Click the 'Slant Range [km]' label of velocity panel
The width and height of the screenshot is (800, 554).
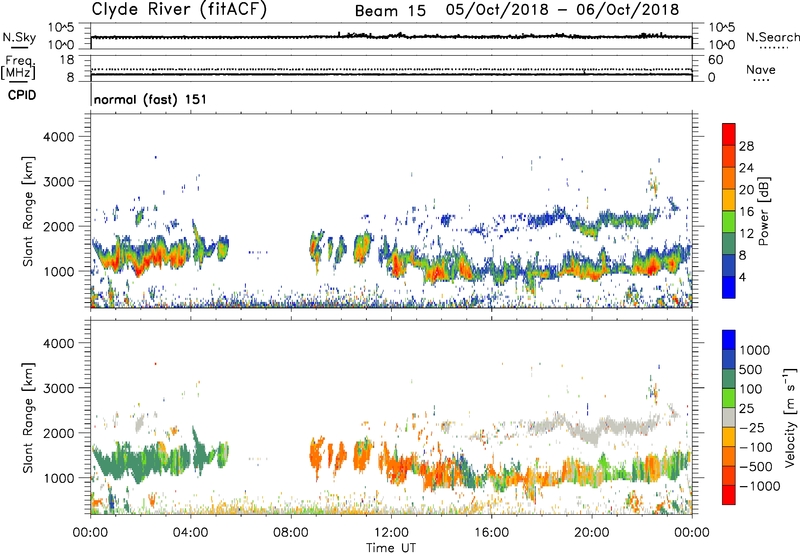tap(28, 417)
